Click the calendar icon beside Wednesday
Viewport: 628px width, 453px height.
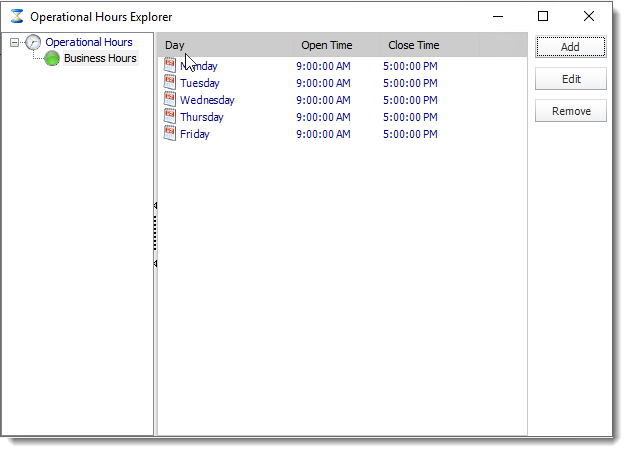click(x=170, y=100)
